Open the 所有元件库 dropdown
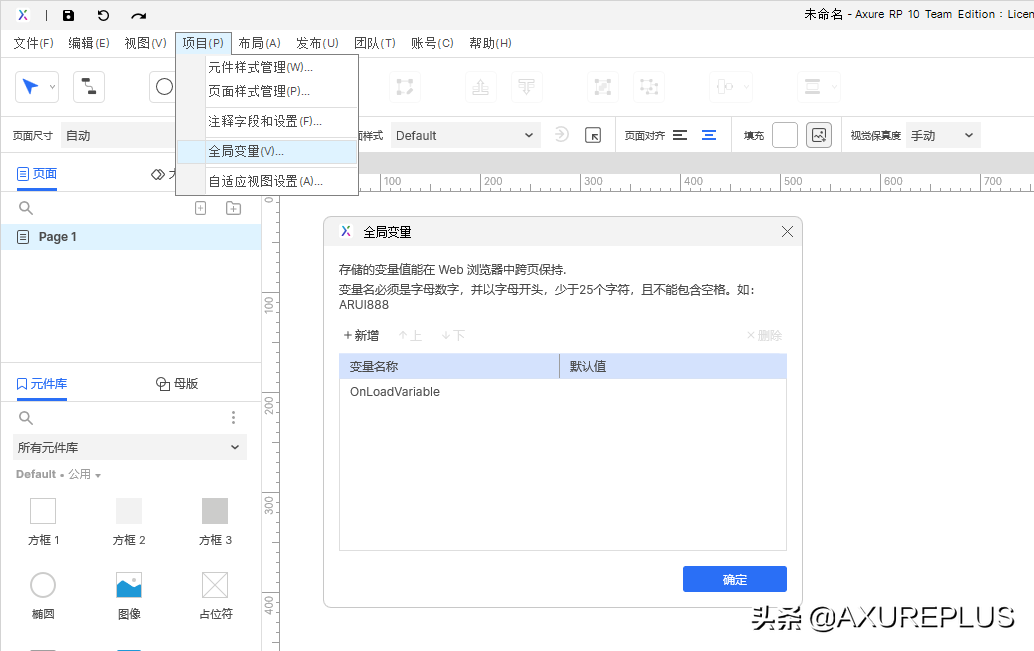 click(129, 447)
